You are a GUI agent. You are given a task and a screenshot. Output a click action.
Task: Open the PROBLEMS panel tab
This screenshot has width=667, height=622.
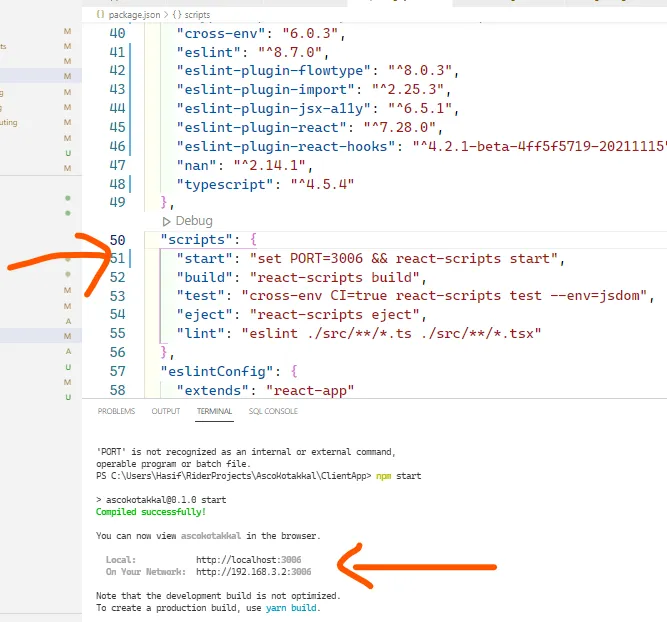[116, 411]
